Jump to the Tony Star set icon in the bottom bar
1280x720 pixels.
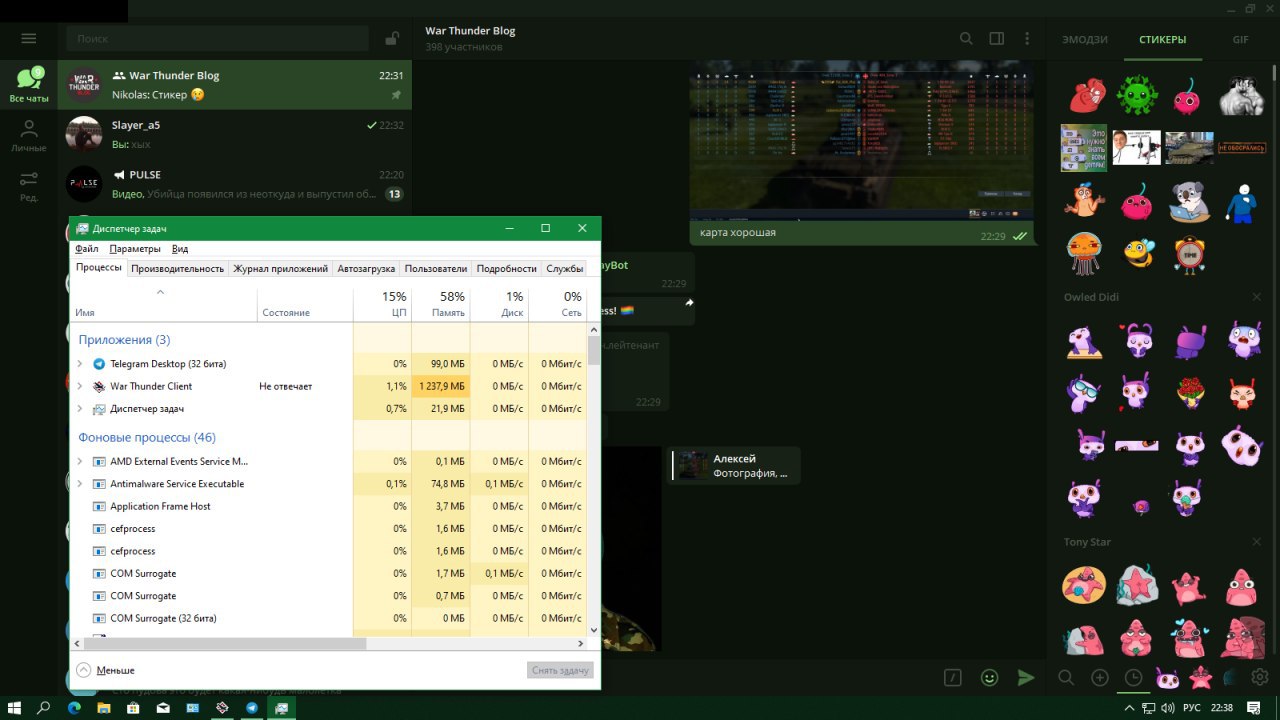(1200, 678)
